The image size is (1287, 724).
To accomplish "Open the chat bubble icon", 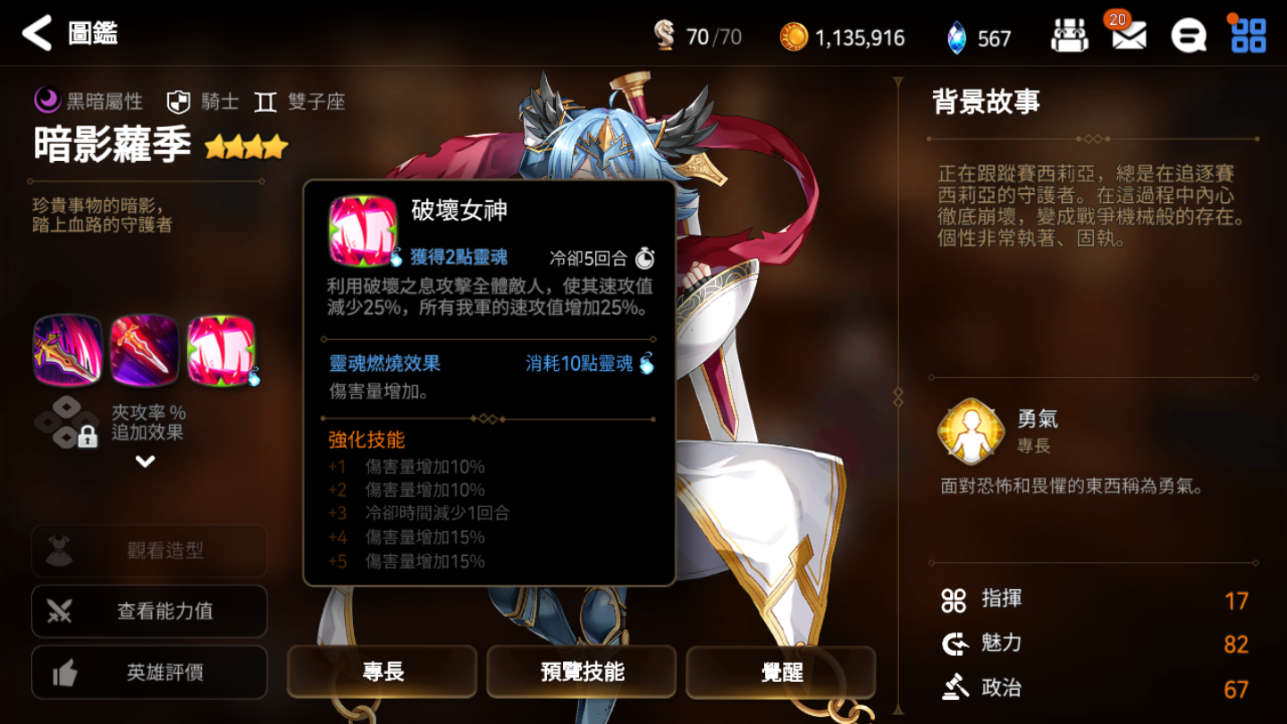I will pos(1188,37).
